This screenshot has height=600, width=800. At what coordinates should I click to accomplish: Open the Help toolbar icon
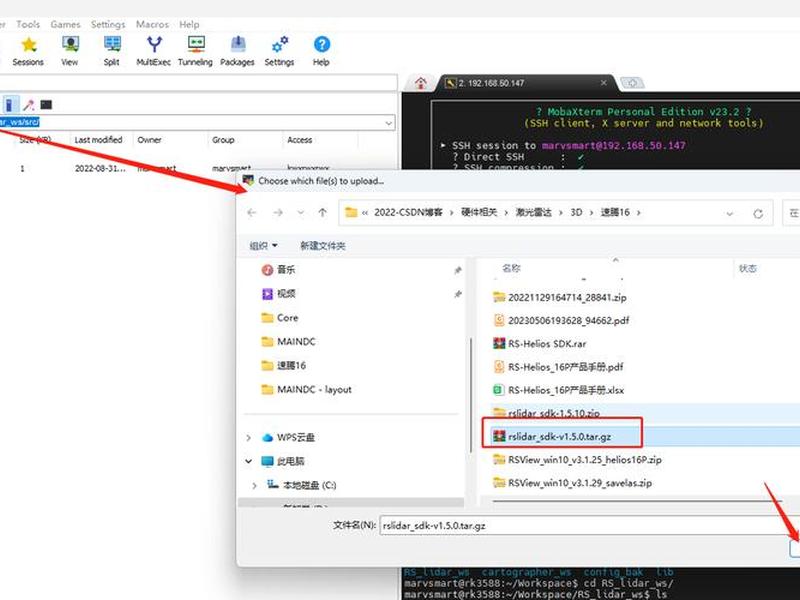(x=321, y=52)
